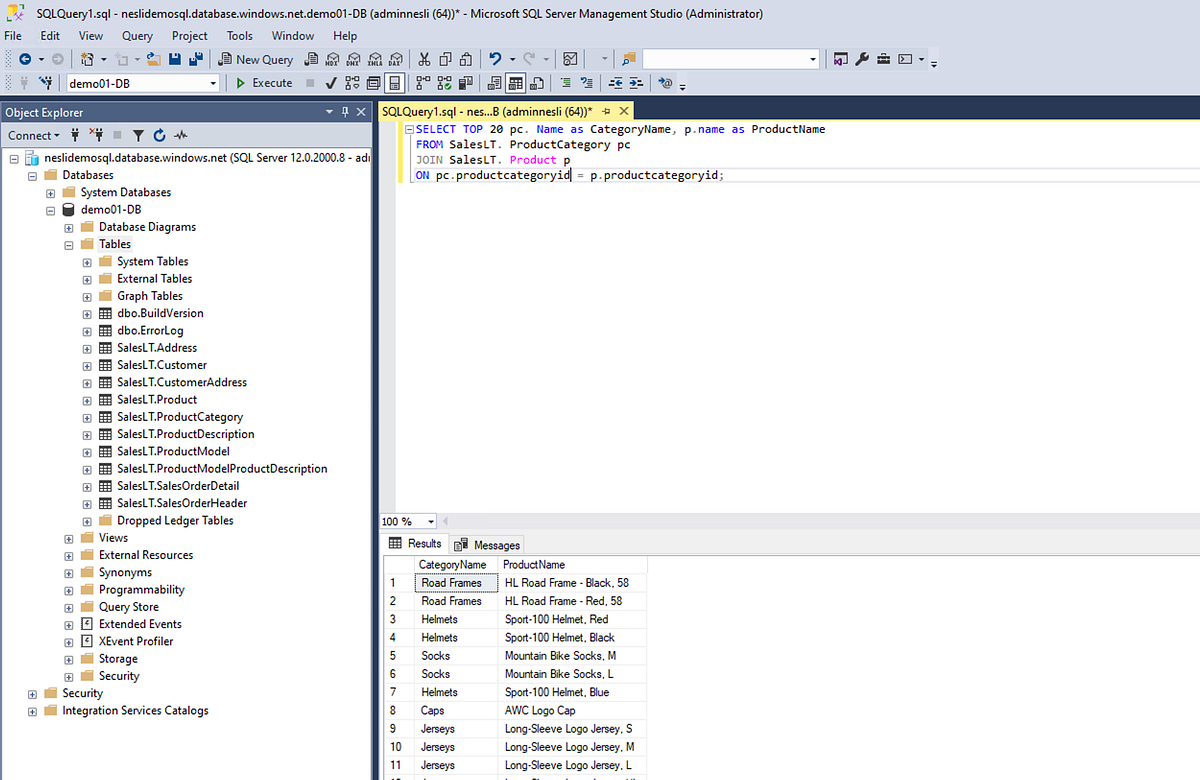Screen dimensions: 1200x780
Task: Click the DAX query icon
Action: click(x=396, y=59)
